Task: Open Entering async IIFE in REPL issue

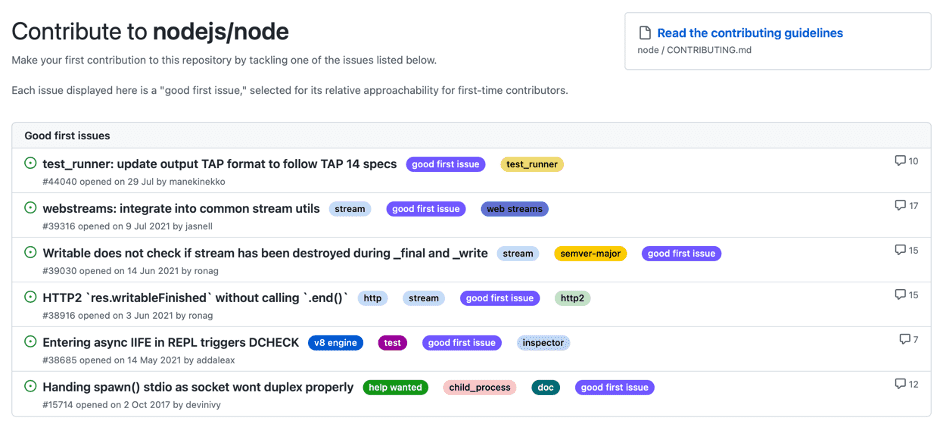Action: coord(170,342)
